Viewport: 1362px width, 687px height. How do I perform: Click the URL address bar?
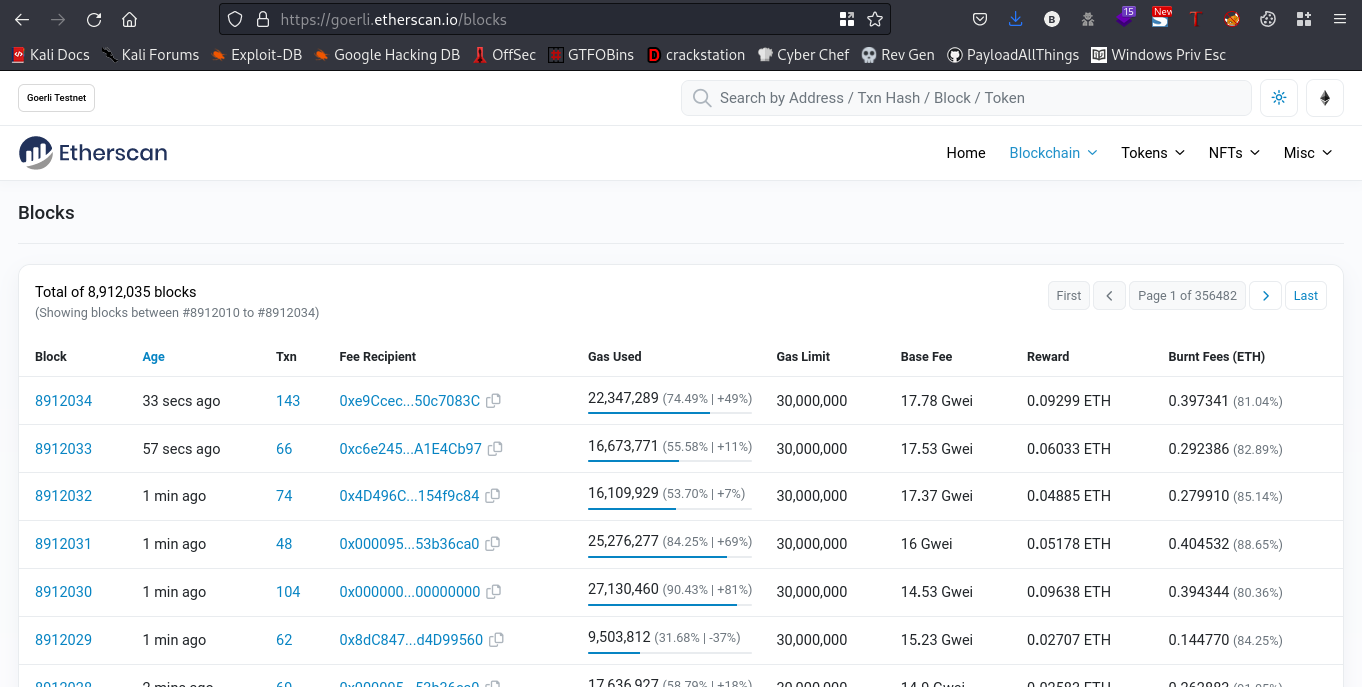click(555, 19)
